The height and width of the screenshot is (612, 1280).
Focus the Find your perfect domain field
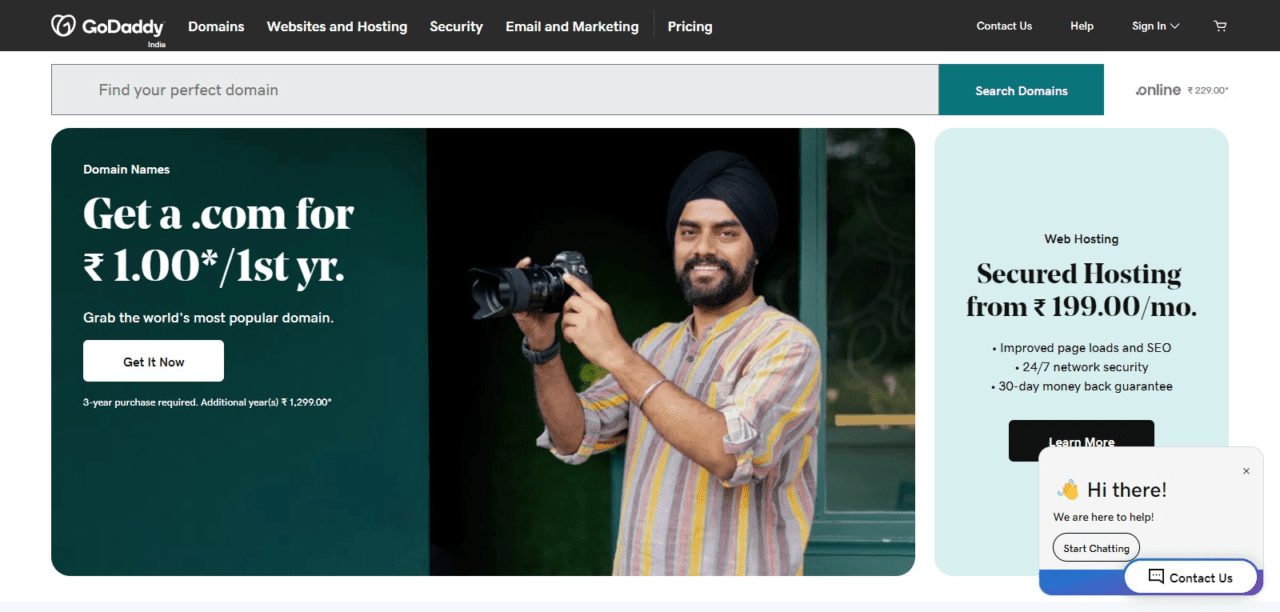coord(495,90)
